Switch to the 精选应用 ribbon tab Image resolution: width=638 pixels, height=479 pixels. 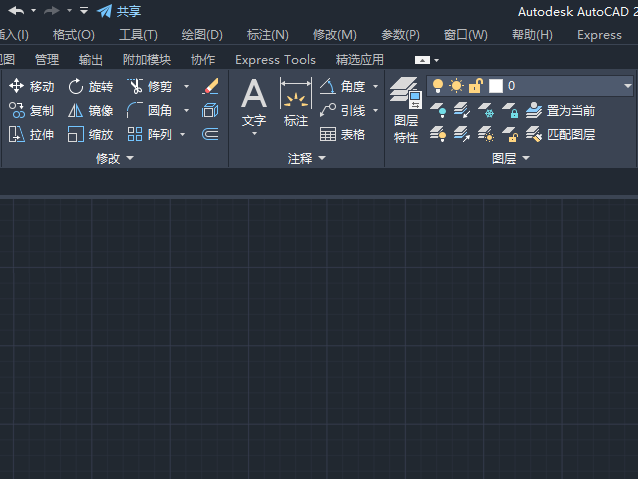[360, 60]
